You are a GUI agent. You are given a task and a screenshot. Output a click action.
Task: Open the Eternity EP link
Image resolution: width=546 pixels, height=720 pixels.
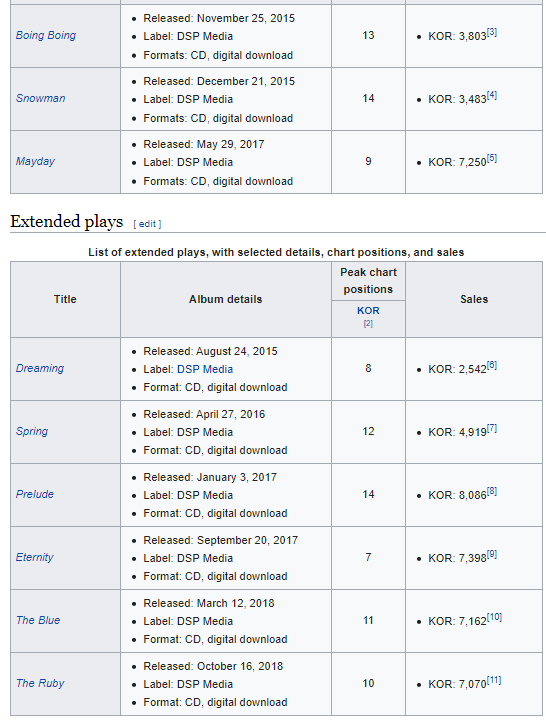pyautogui.click(x=35, y=557)
